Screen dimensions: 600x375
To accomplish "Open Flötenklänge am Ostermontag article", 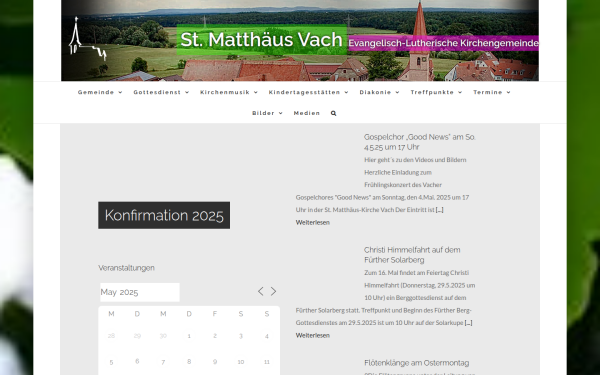I will pos(416,363).
